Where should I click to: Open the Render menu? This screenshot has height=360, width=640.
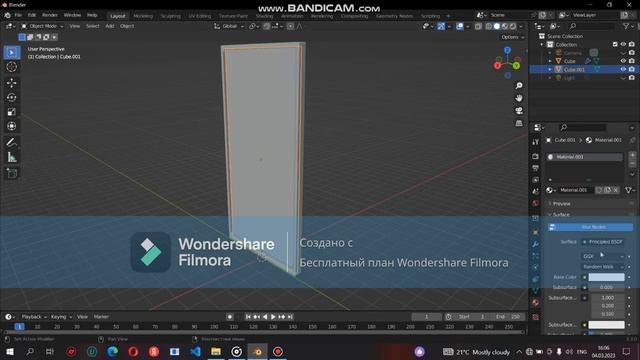[x=50, y=15]
